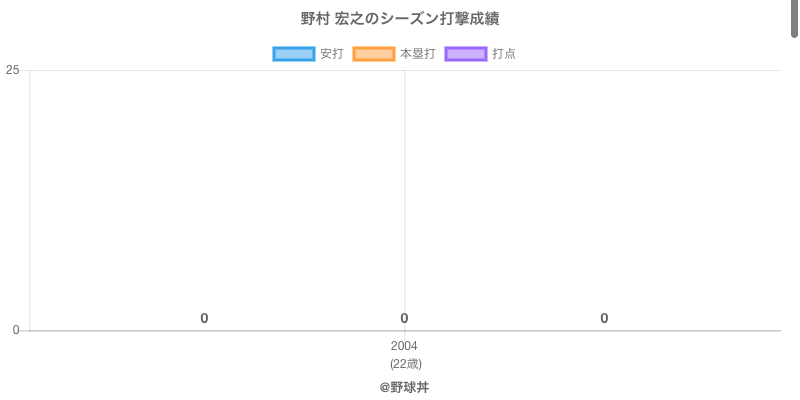Toggle the 打点 series via legend text

click(504, 54)
